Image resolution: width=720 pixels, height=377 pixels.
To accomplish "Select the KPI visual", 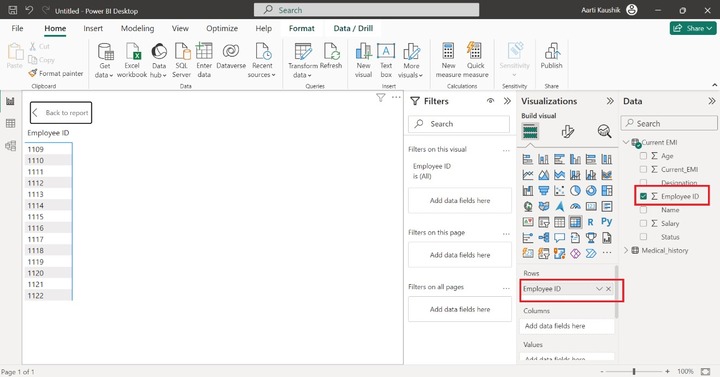I will pos(528,222).
